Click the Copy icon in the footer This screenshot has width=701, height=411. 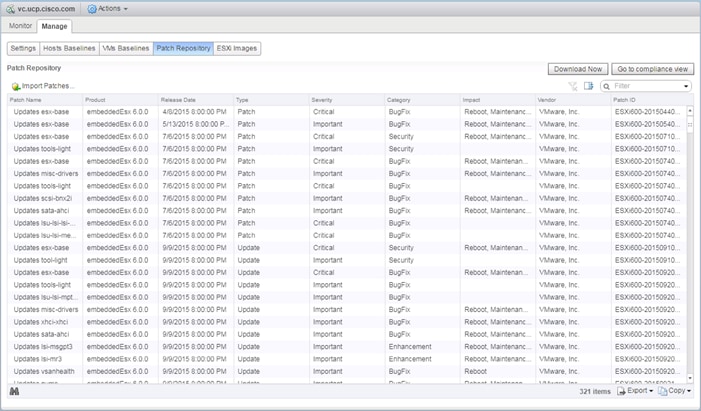coord(663,391)
